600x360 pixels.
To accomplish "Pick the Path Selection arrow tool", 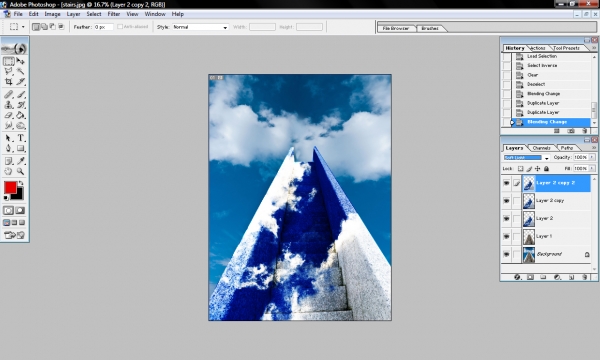I will click(x=8, y=138).
